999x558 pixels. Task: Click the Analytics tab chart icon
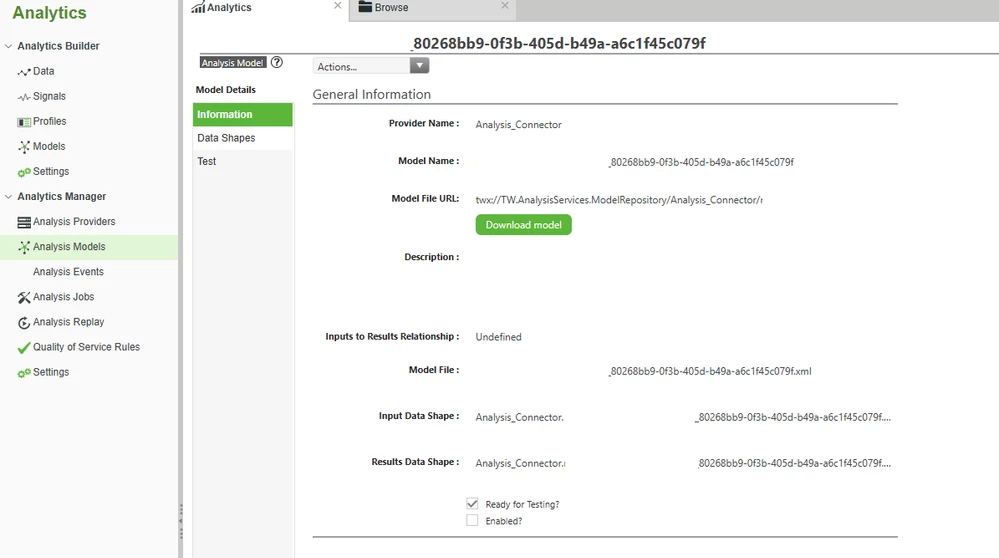click(x=198, y=8)
